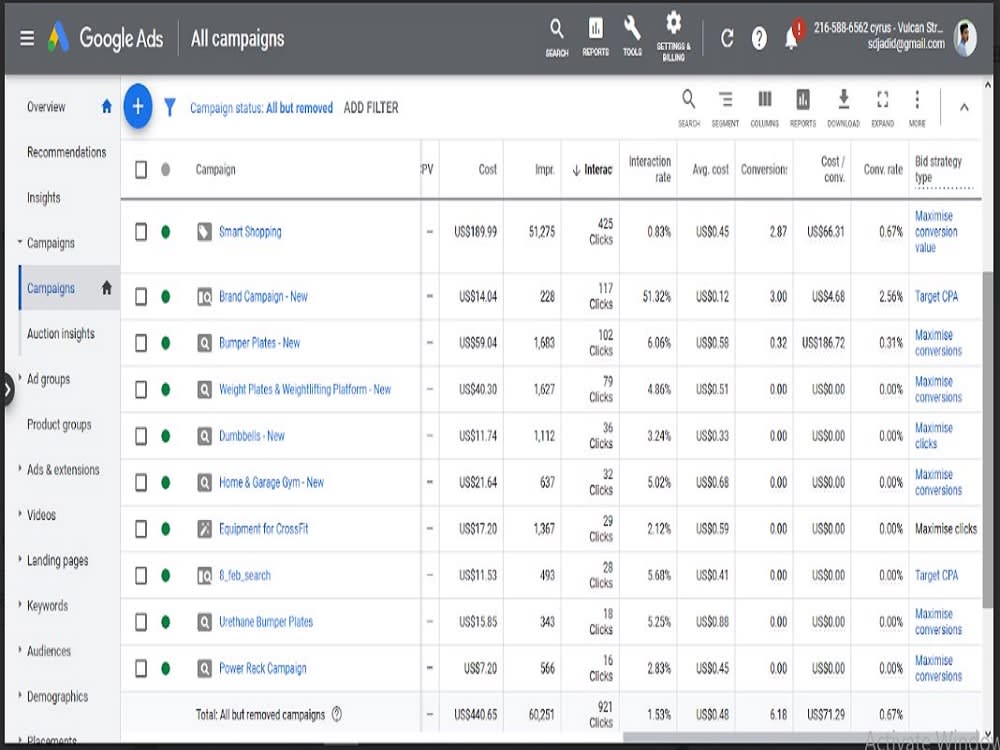Open Product groups

coord(59,425)
